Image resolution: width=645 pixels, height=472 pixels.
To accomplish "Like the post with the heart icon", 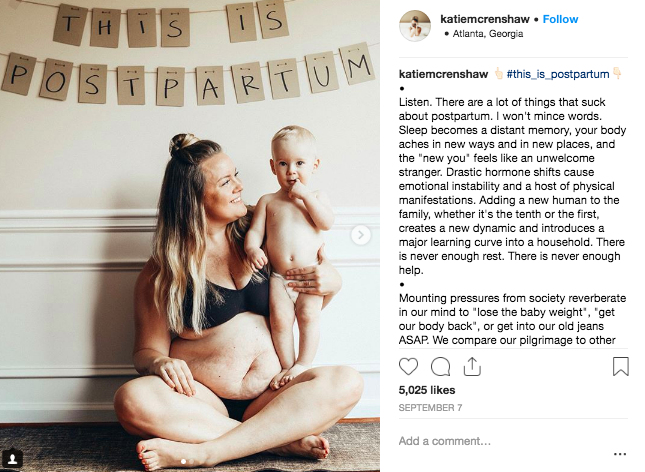I will [408, 366].
